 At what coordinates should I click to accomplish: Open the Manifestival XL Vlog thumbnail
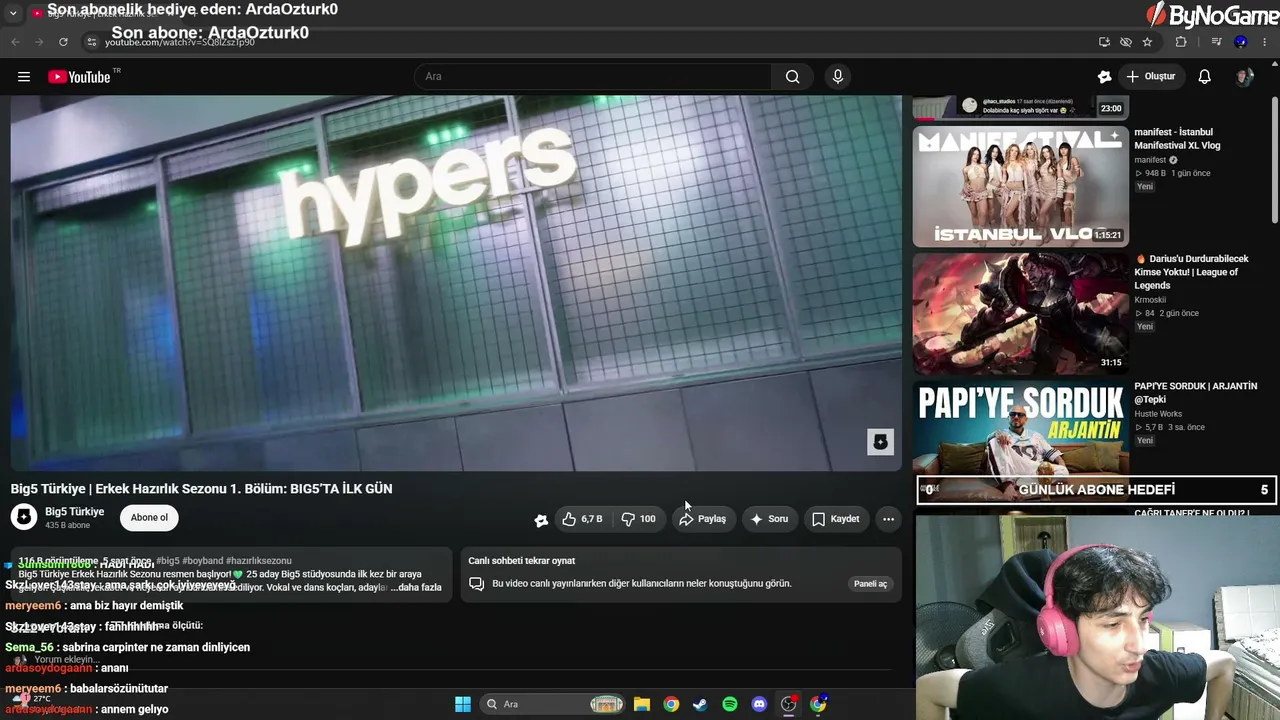point(1020,186)
